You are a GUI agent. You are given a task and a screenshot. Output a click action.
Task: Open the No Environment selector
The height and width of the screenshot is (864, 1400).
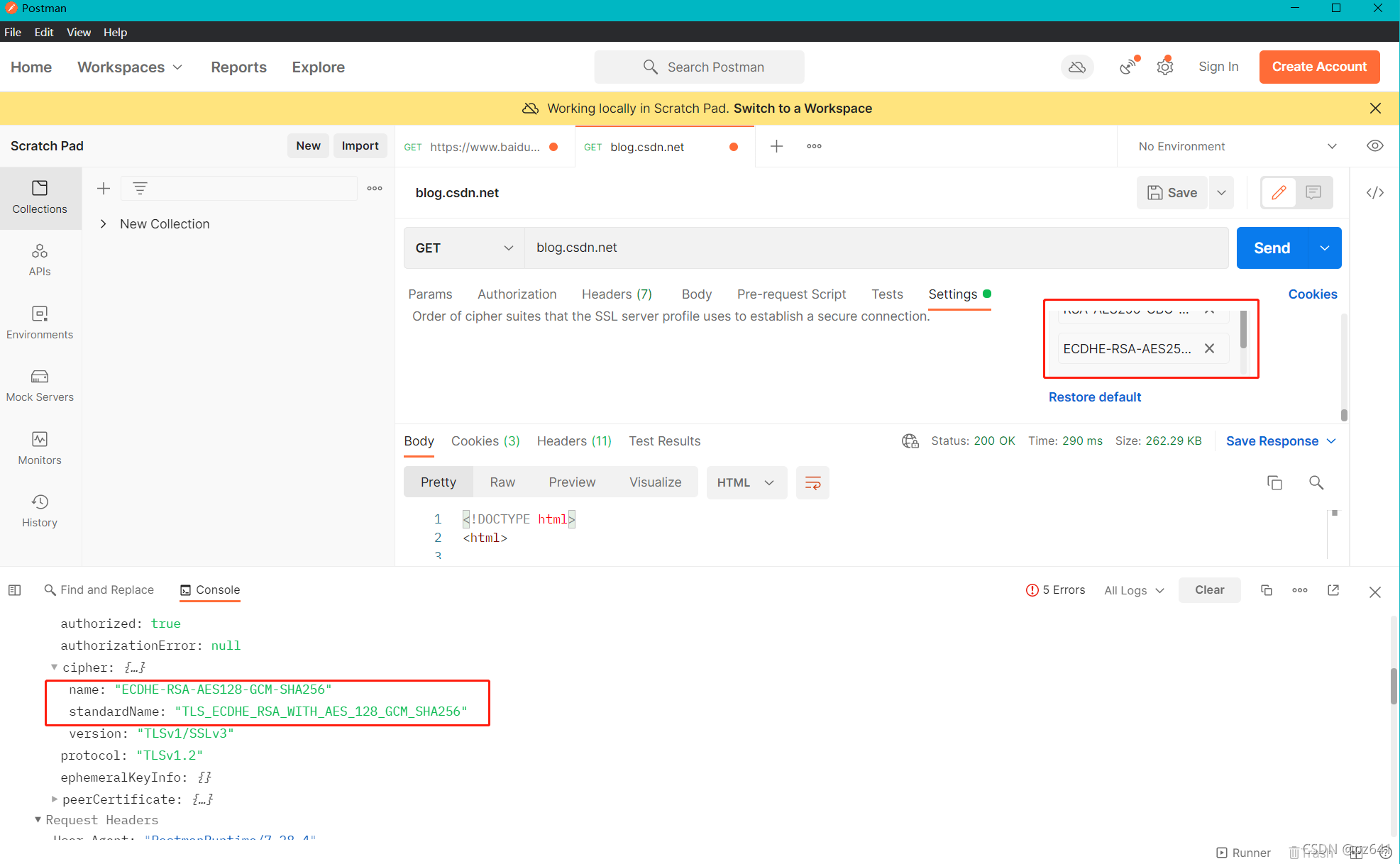pyautogui.click(x=1238, y=146)
